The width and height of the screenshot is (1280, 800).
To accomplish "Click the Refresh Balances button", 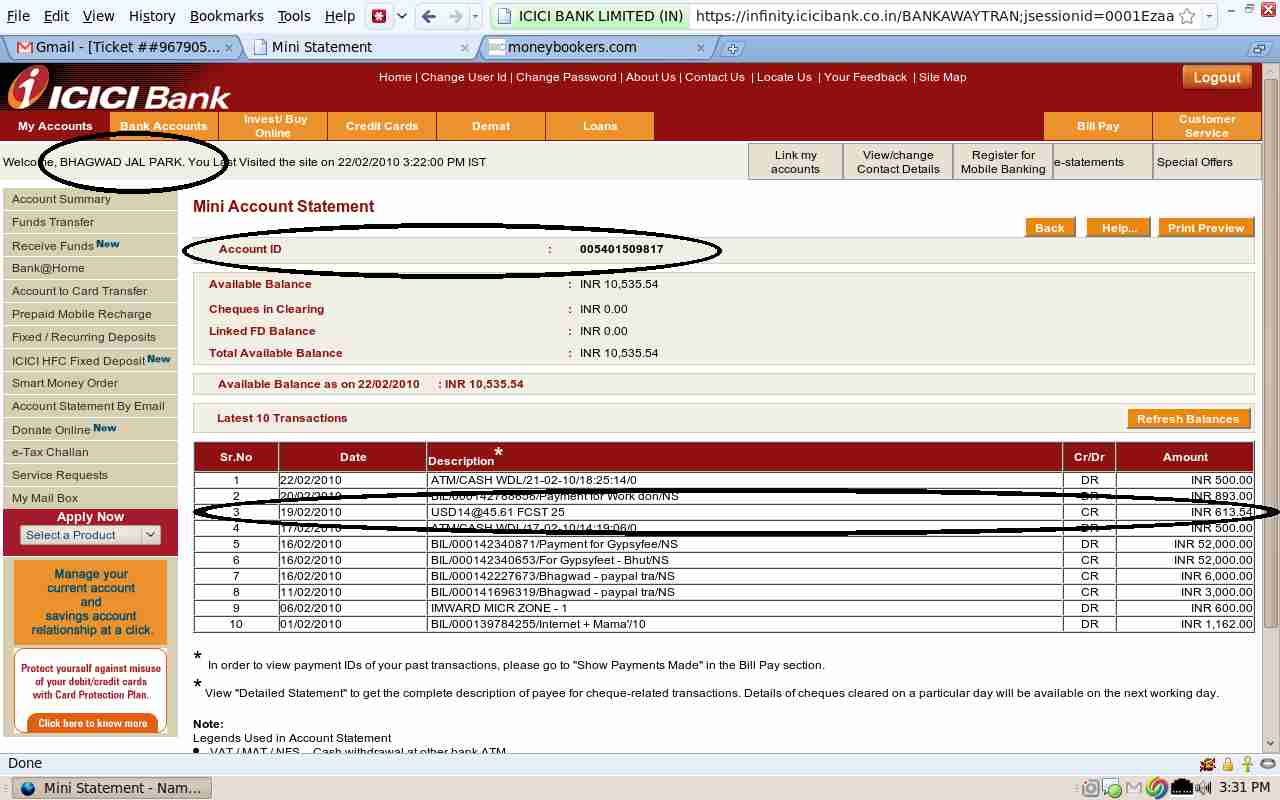I will [x=1188, y=419].
